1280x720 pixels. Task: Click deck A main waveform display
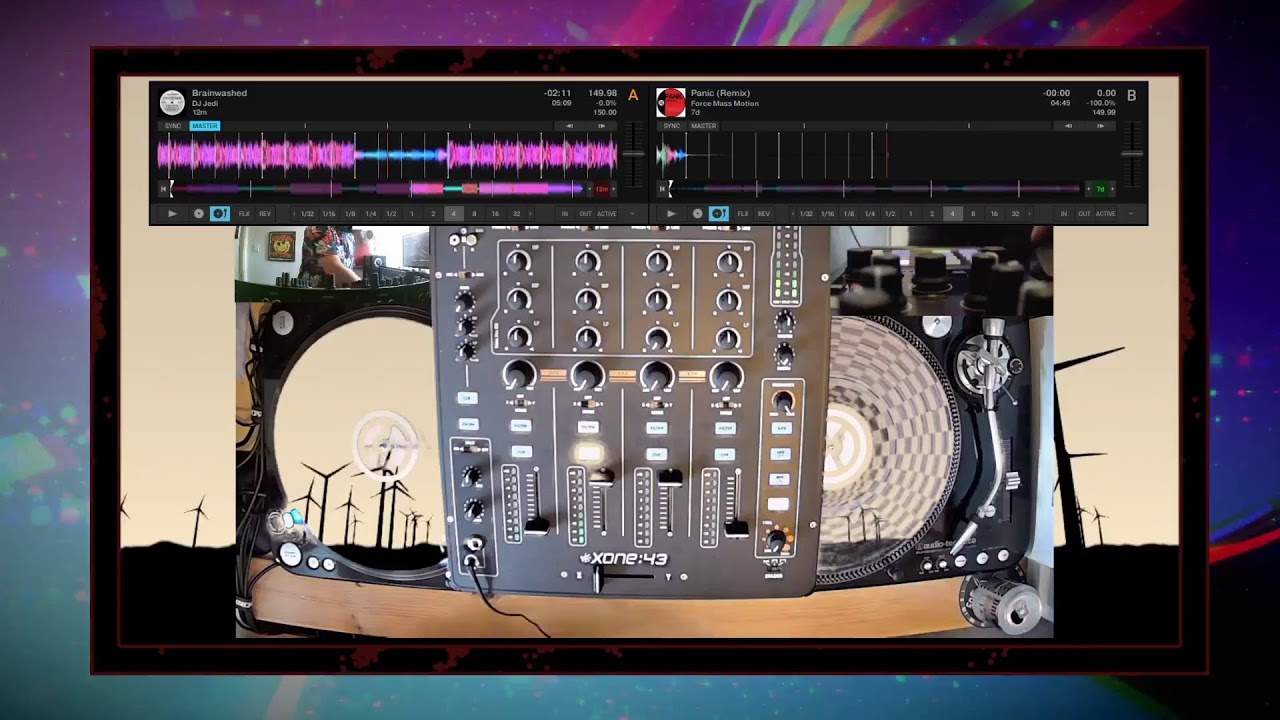(x=387, y=155)
